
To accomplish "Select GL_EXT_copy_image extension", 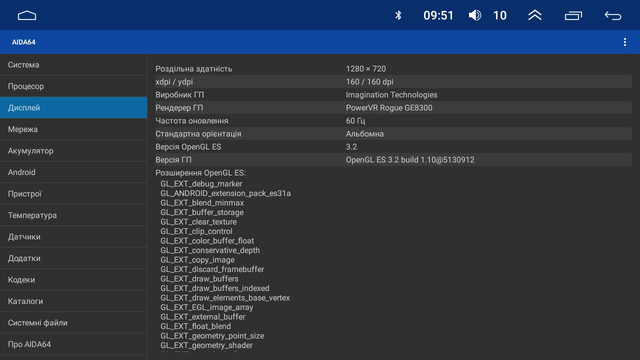I will point(198,260).
